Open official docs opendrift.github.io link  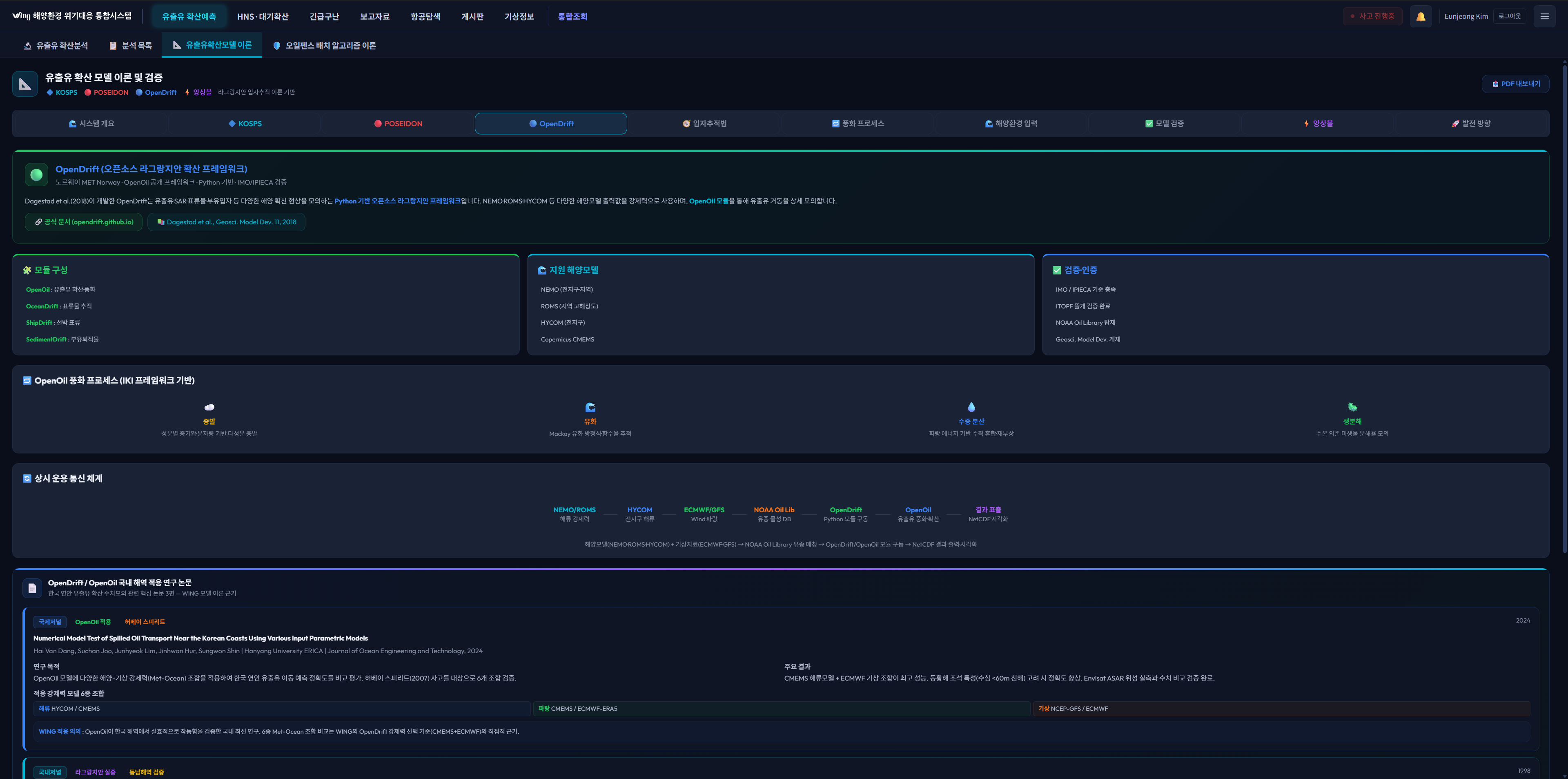click(x=83, y=222)
